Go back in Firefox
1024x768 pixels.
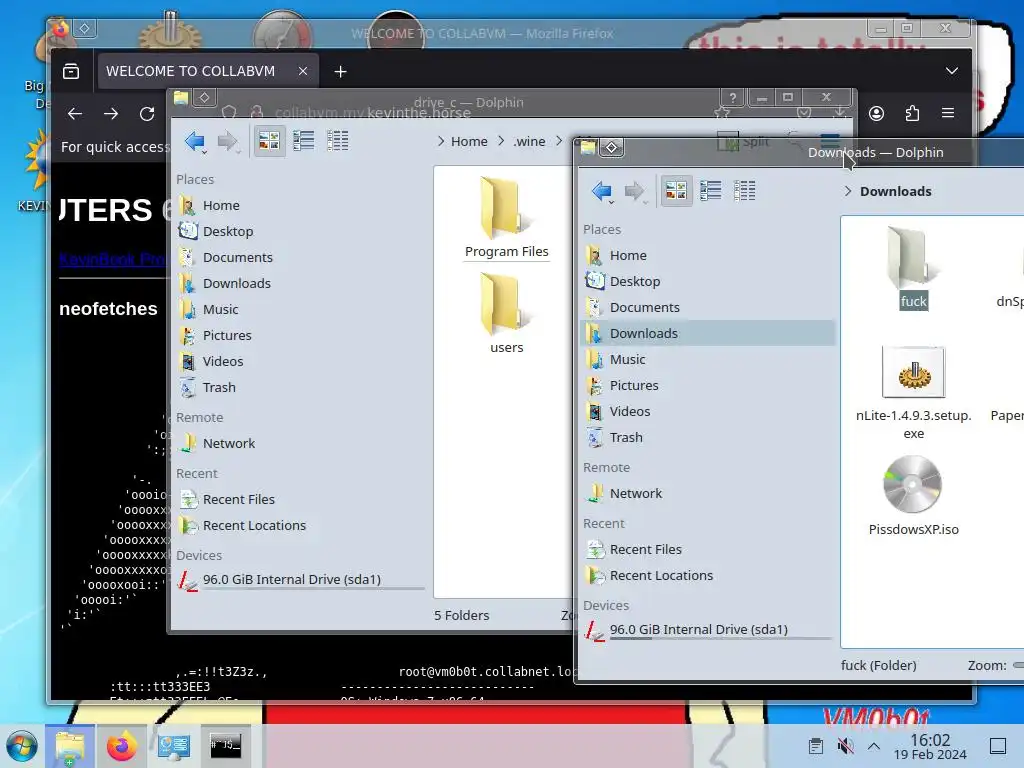75,114
